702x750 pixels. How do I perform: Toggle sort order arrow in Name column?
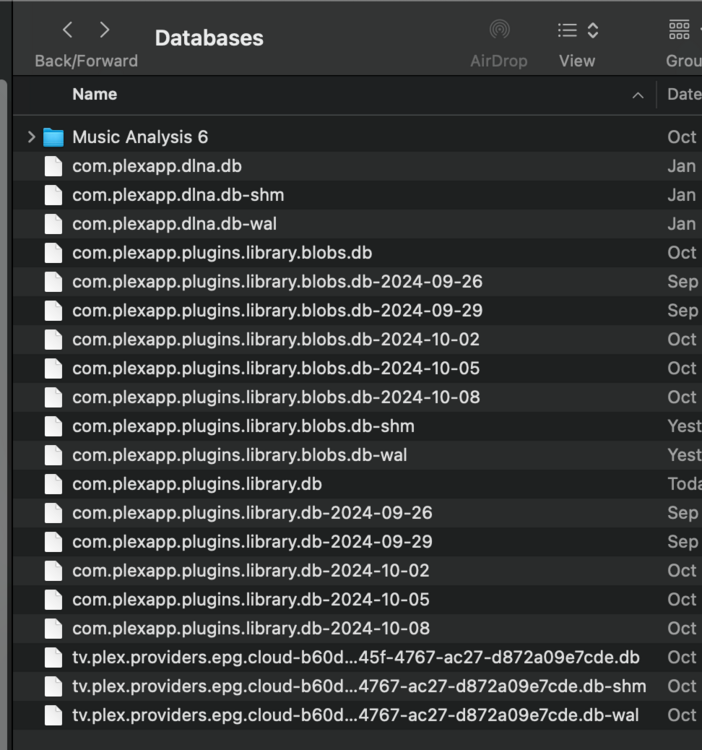point(638,96)
